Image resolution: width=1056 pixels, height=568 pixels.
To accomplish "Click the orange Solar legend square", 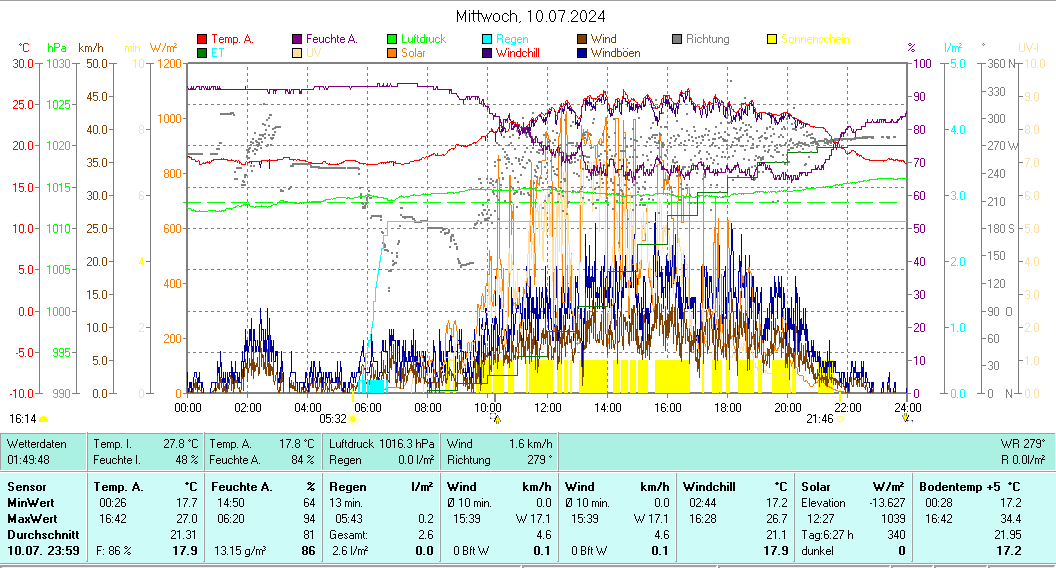I will [393, 53].
